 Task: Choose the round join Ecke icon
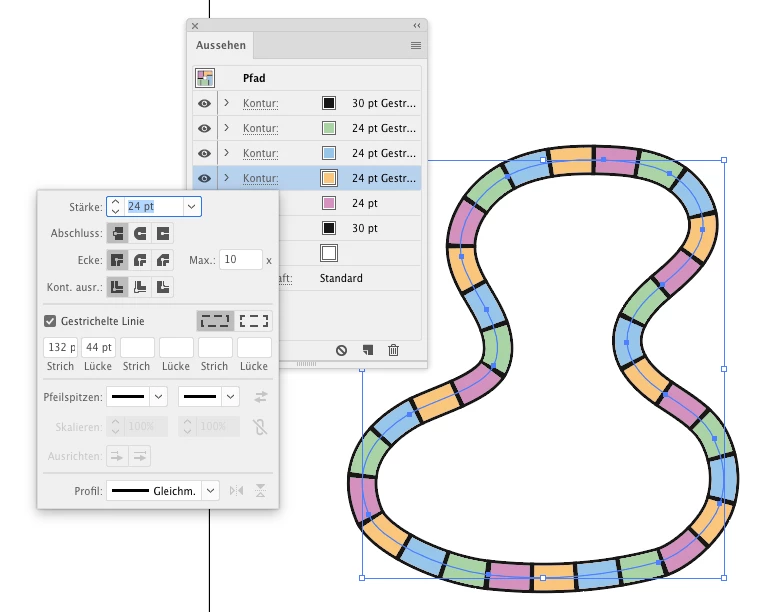tap(140, 260)
